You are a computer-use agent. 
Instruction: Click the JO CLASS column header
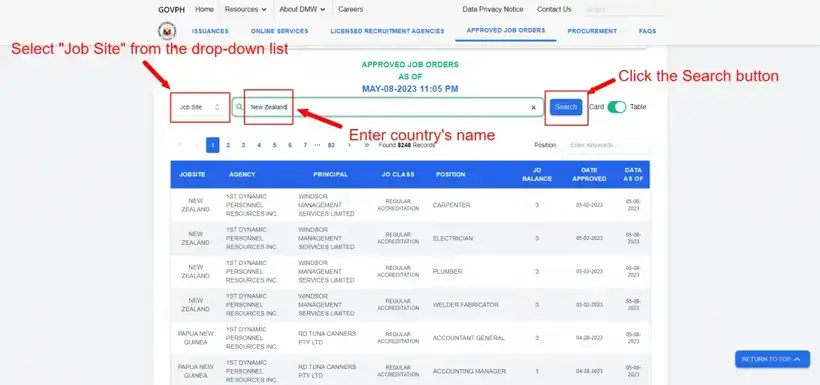(x=398, y=174)
